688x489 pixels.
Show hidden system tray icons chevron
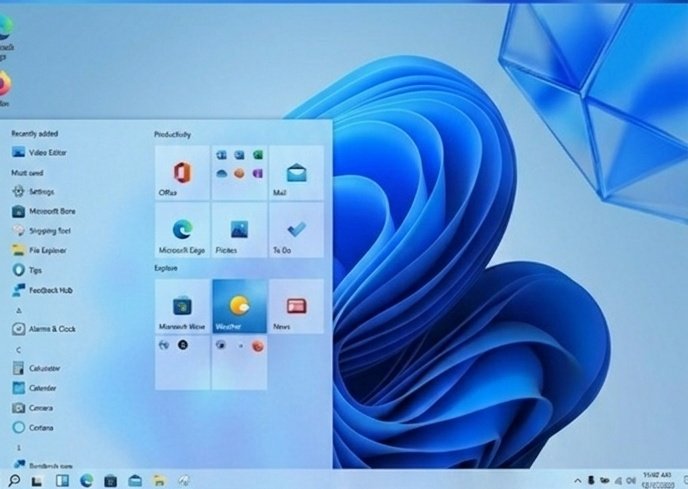coord(578,481)
